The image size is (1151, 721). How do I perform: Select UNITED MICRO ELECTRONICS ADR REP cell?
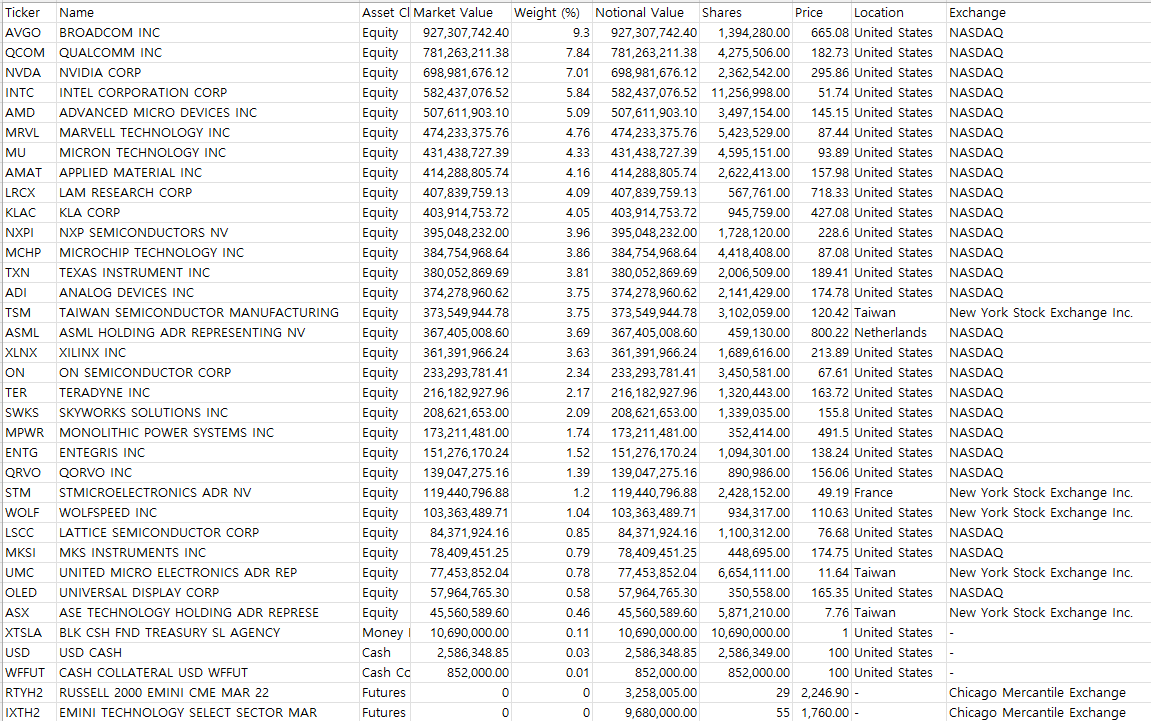208,573
